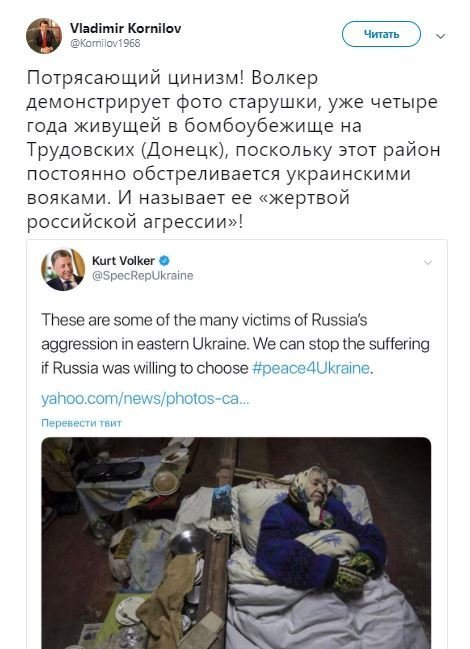Click the phrase «жертвой российской агрессии» in tweet
The height and width of the screenshot is (649, 470).
coord(189,209)
